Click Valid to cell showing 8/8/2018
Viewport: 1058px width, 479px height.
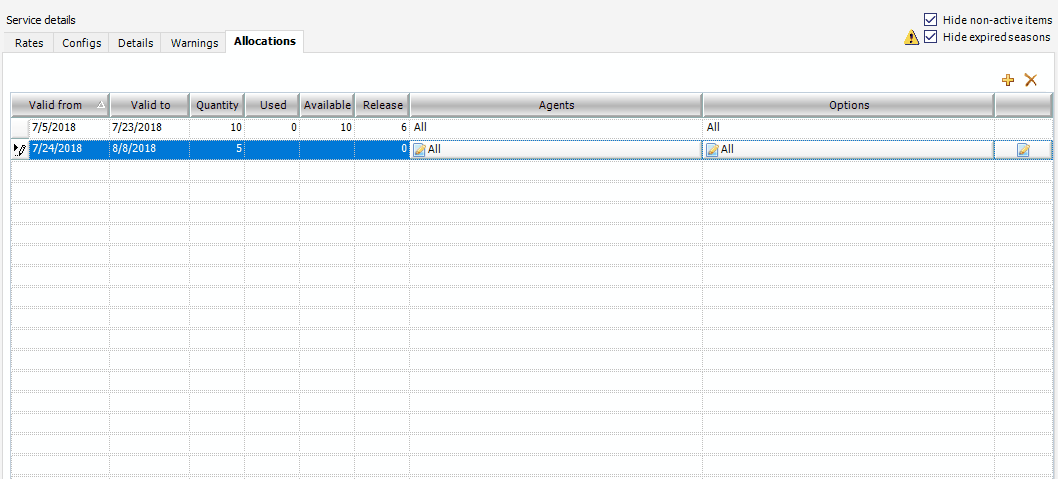click(148, 149)
